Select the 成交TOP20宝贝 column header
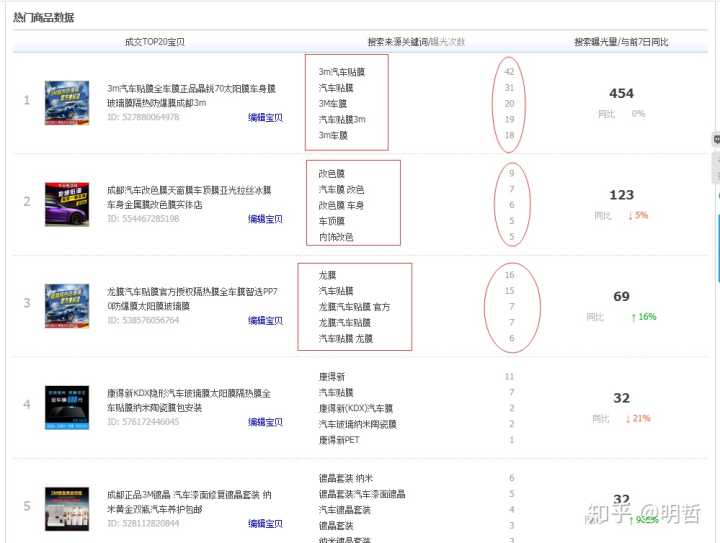 click(155, 42)
